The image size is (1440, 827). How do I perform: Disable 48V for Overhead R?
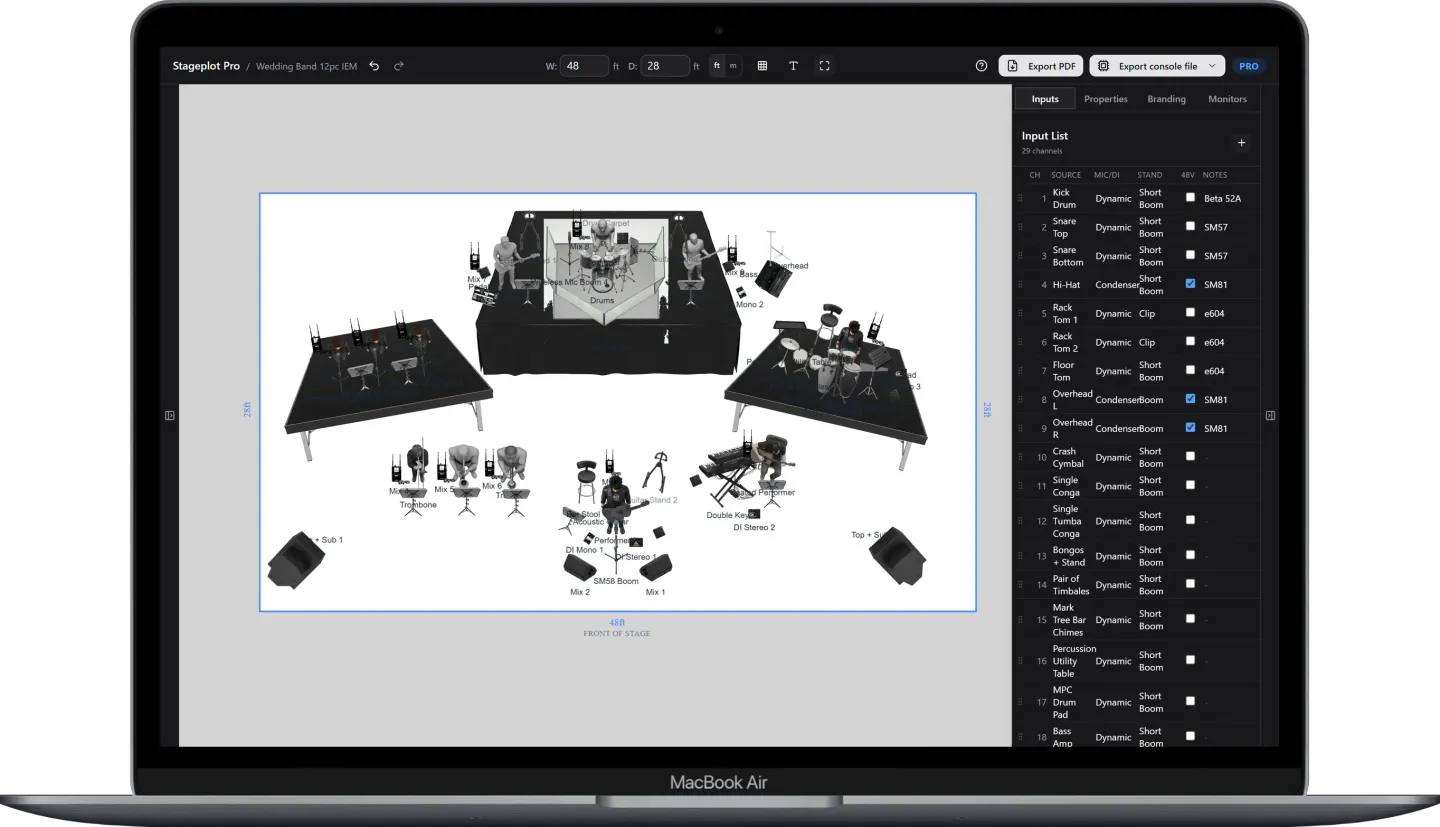pyautogui.click(x=1190, y=428)
